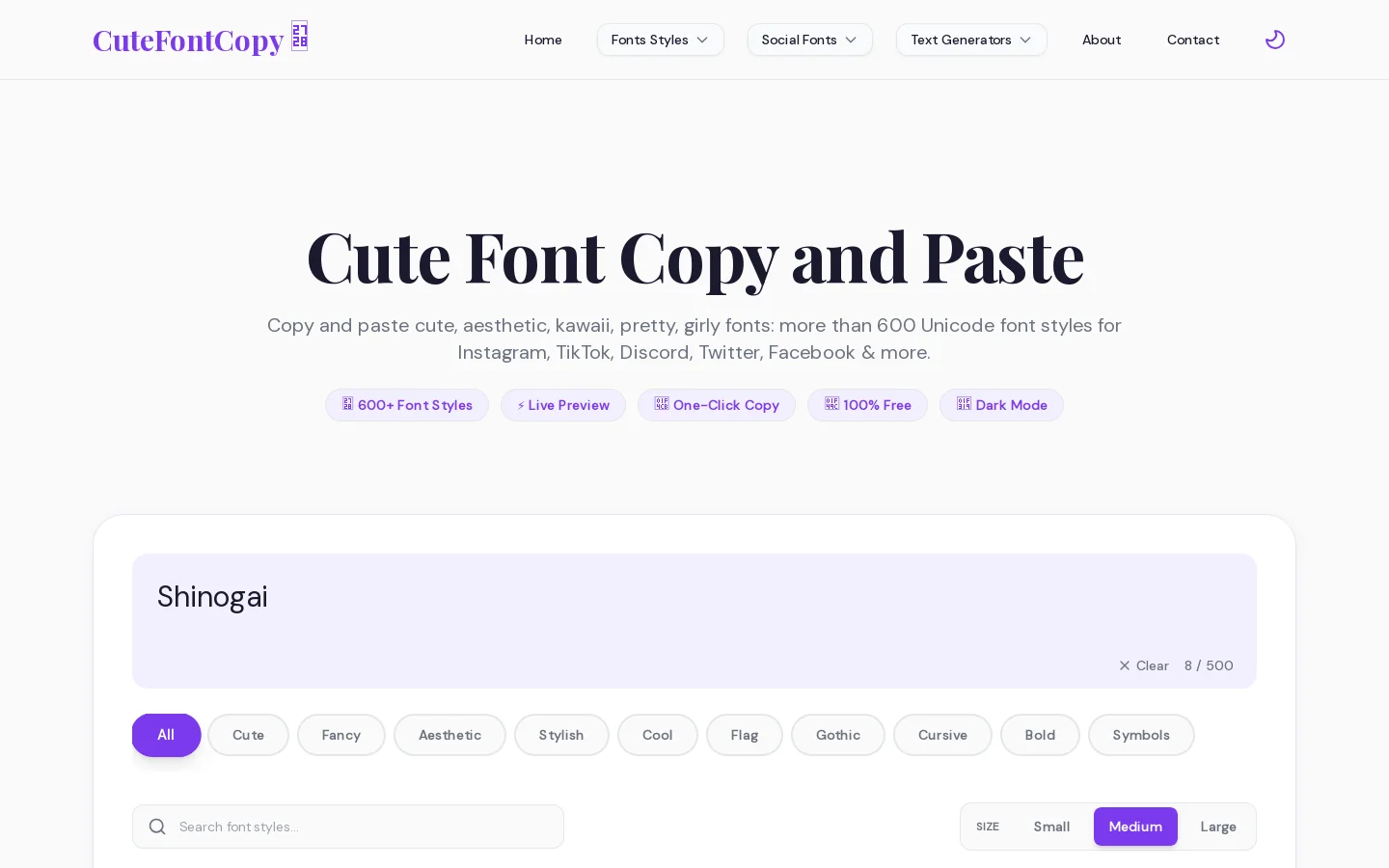Screen dimensions: 1389x868
Task: Click the text box containing Shinogai
Action: (x=694, y=621)
